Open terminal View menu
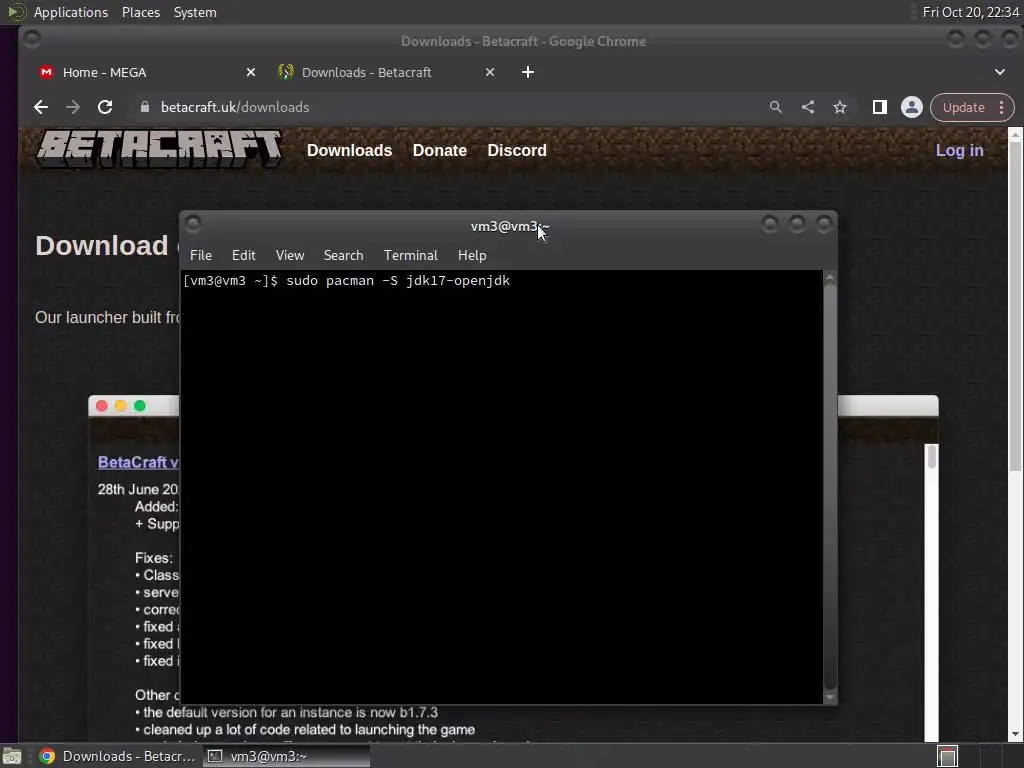Image resolution: width=1024 pixels, height=768 pixels. click(290, 255)
